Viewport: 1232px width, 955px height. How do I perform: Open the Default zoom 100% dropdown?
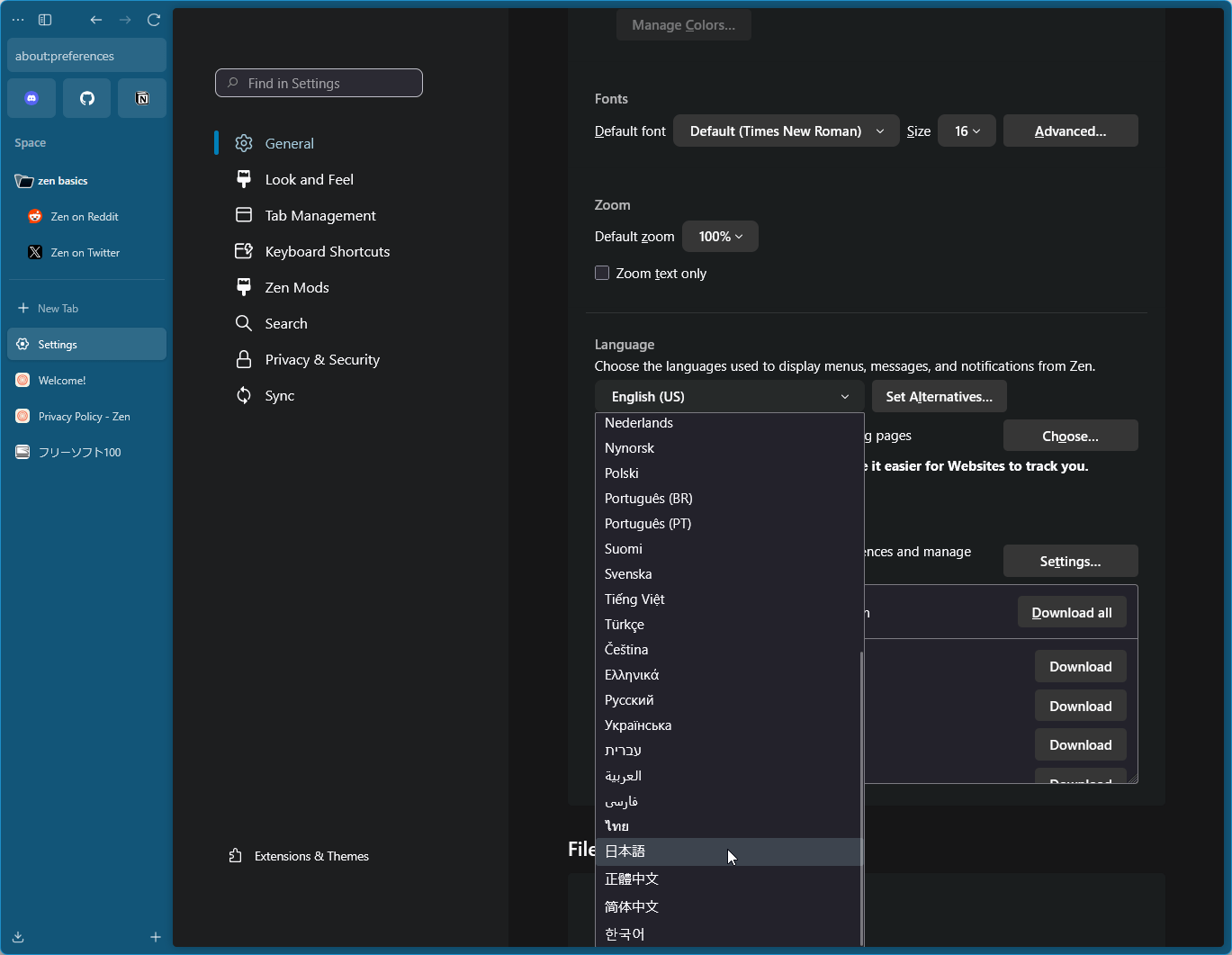[x=720, y=237]
